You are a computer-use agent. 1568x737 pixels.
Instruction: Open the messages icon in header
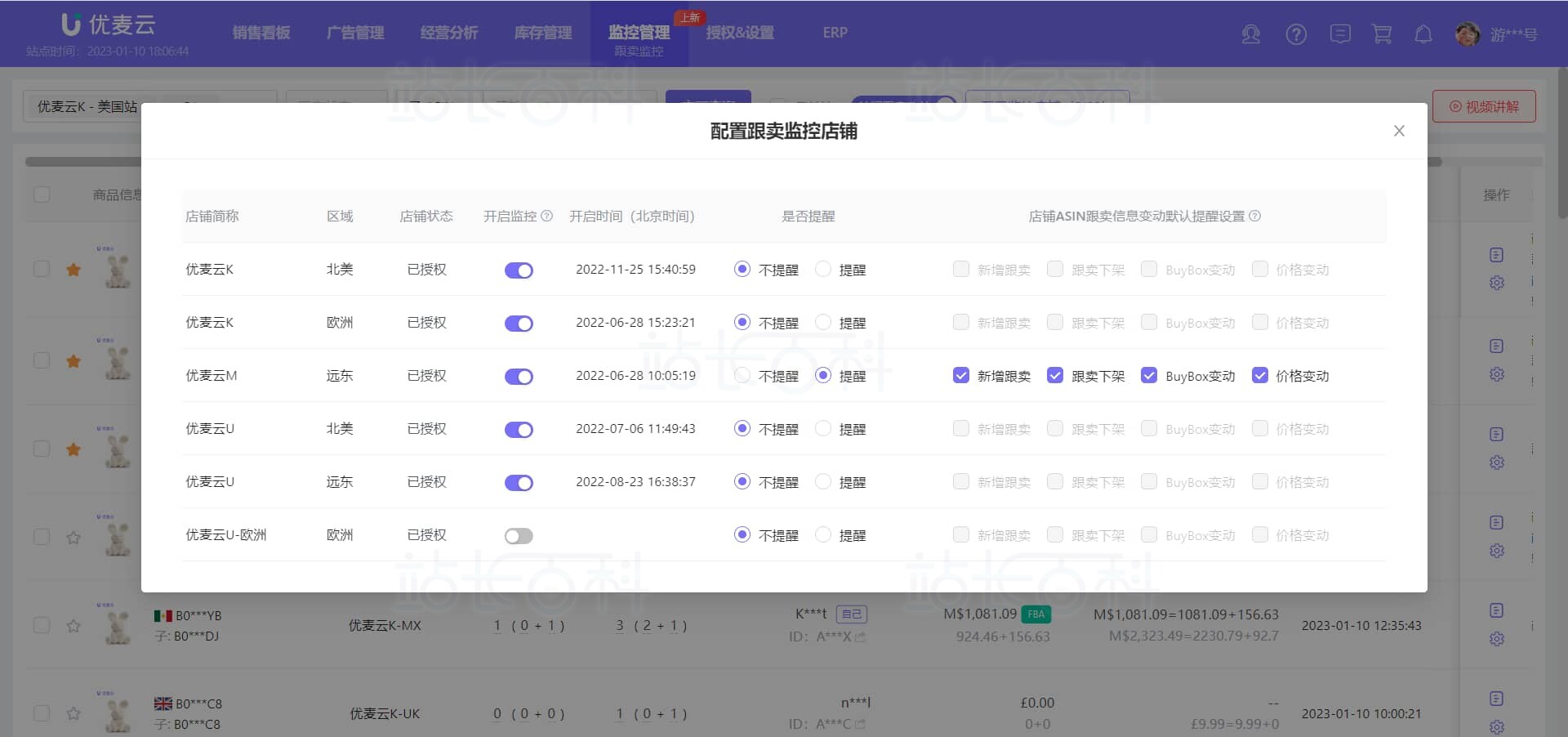[1340, 34]
